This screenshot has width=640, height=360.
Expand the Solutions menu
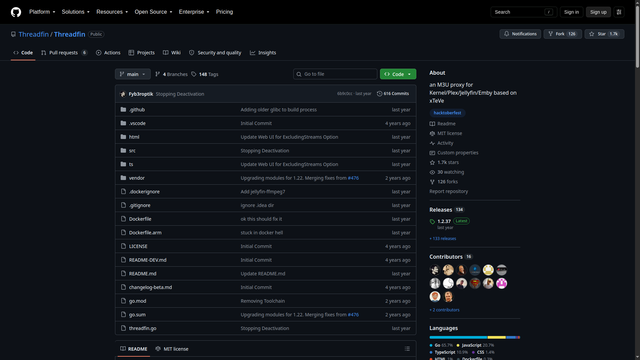point(76,12)
